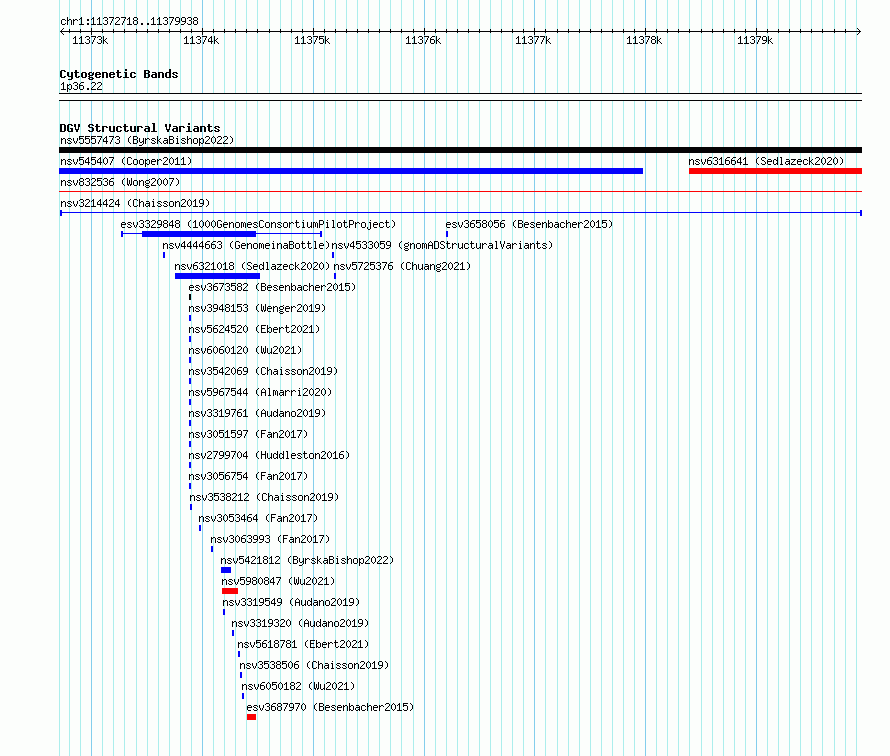
Task: Open nsv6060120 (Wu2021) label
Action: 245,350
